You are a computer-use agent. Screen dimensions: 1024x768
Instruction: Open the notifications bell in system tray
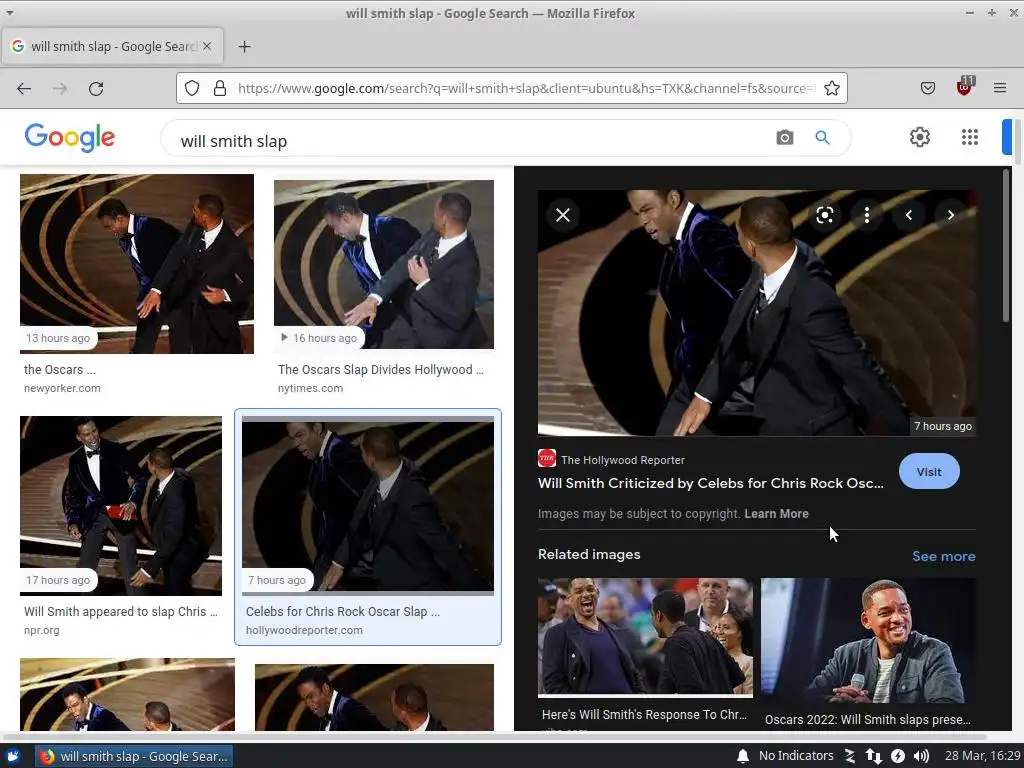click(x=743, y=756)
